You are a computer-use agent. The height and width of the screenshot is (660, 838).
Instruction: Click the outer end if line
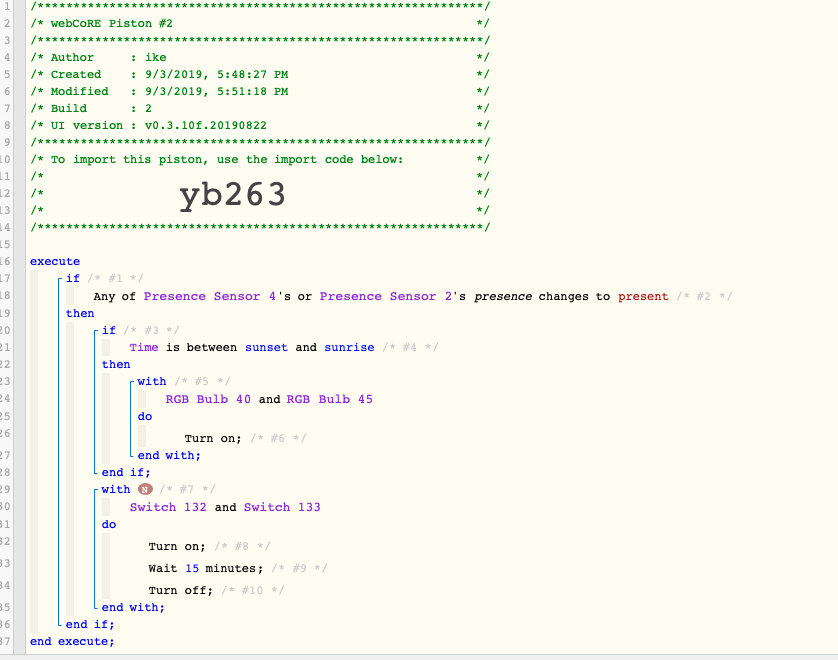[x=90, y=624]
